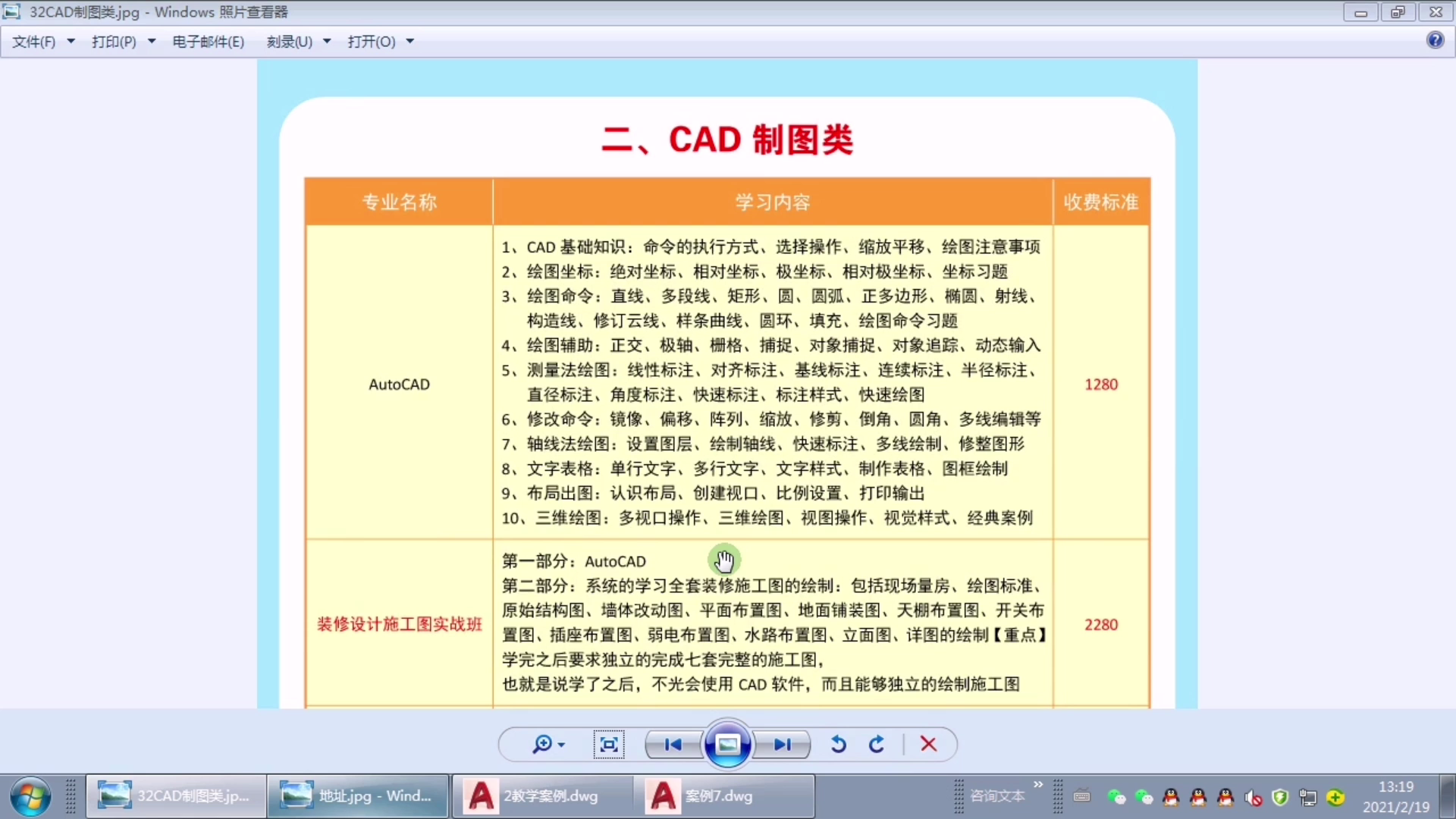Click the line starting 2、绘图坐标
1456x819 pixels.
pyautogui.click(x=755, y=271)
